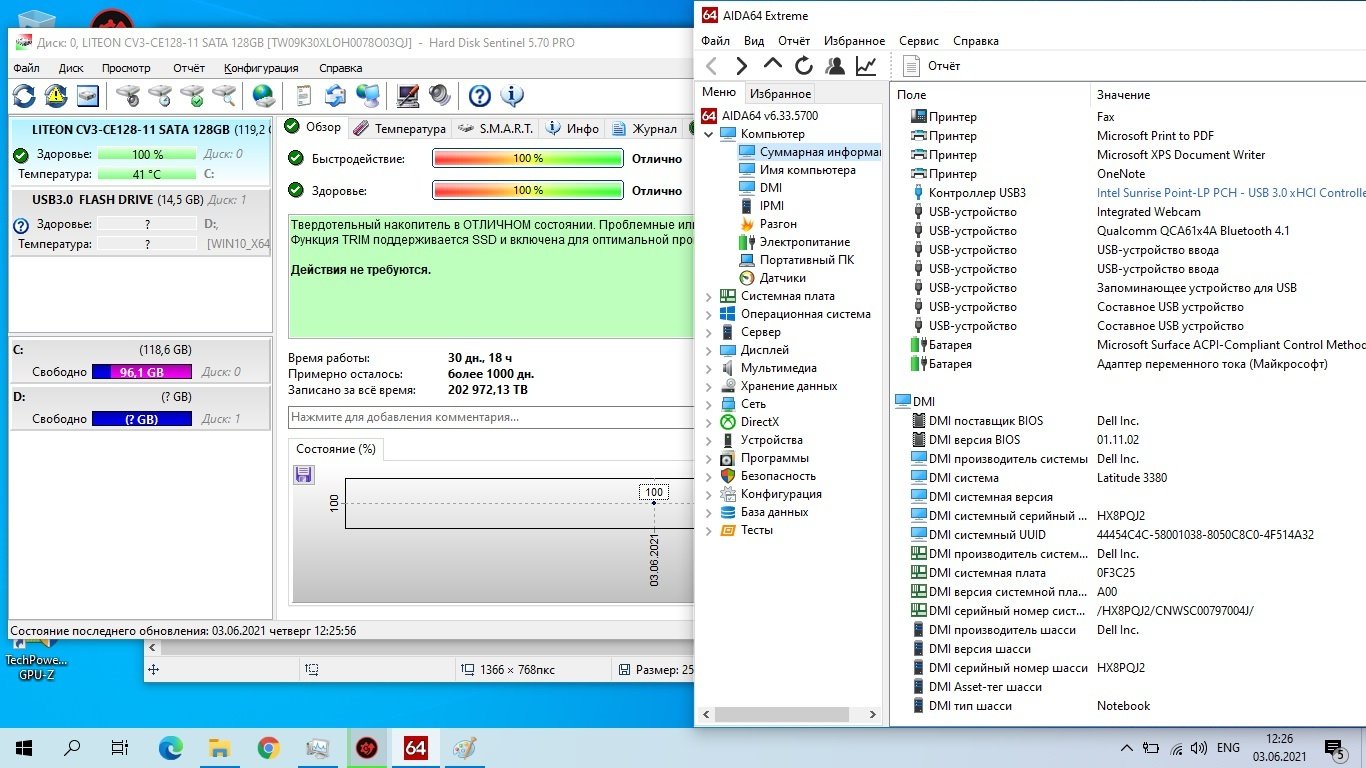The width and height of the screenshot is (1366, 768).
Task: Open the Журнал tab in Sentinel
Action: pyautogui.click(x=645, y=128)
